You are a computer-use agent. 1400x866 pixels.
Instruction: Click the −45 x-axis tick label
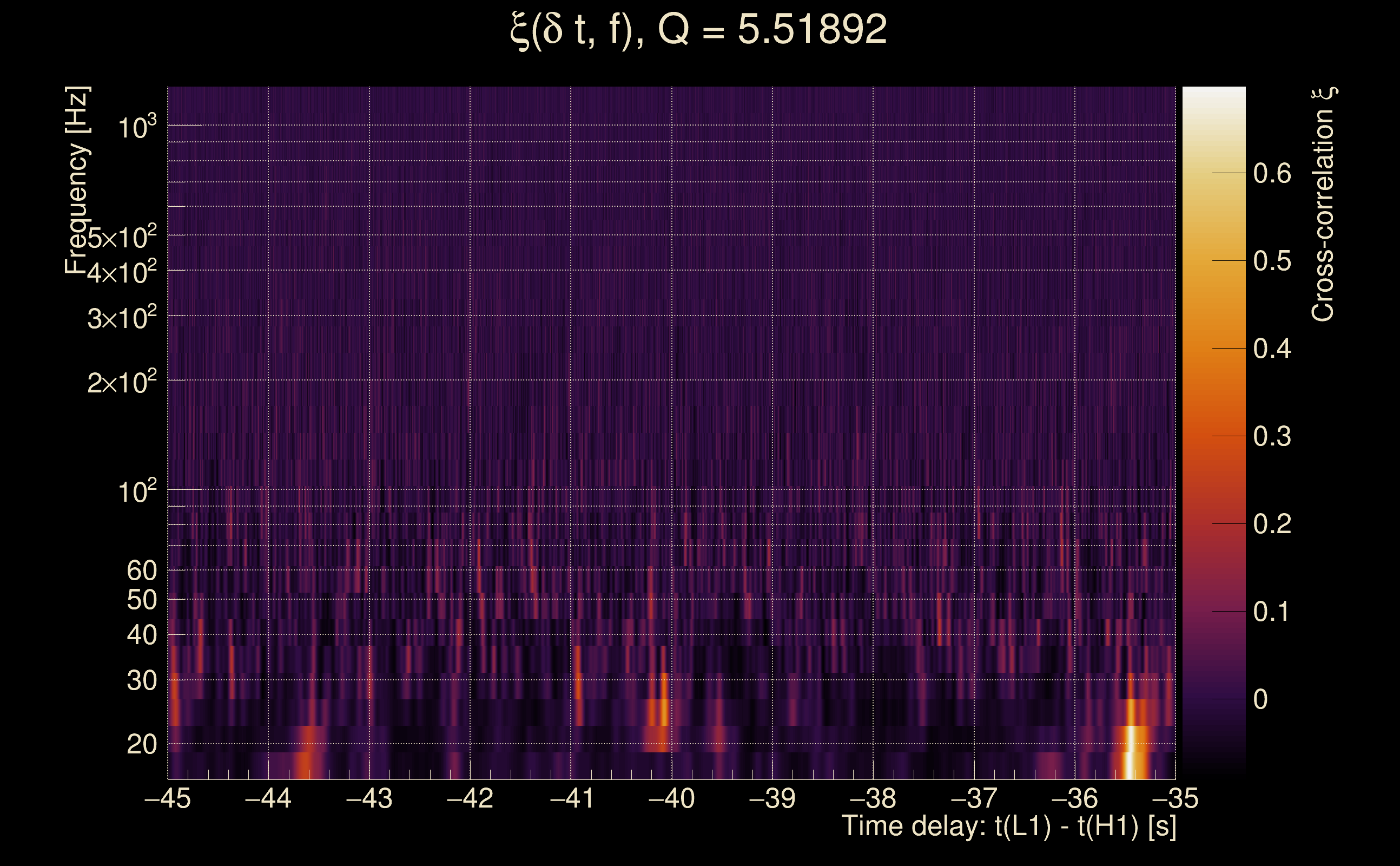pos(167,798)
